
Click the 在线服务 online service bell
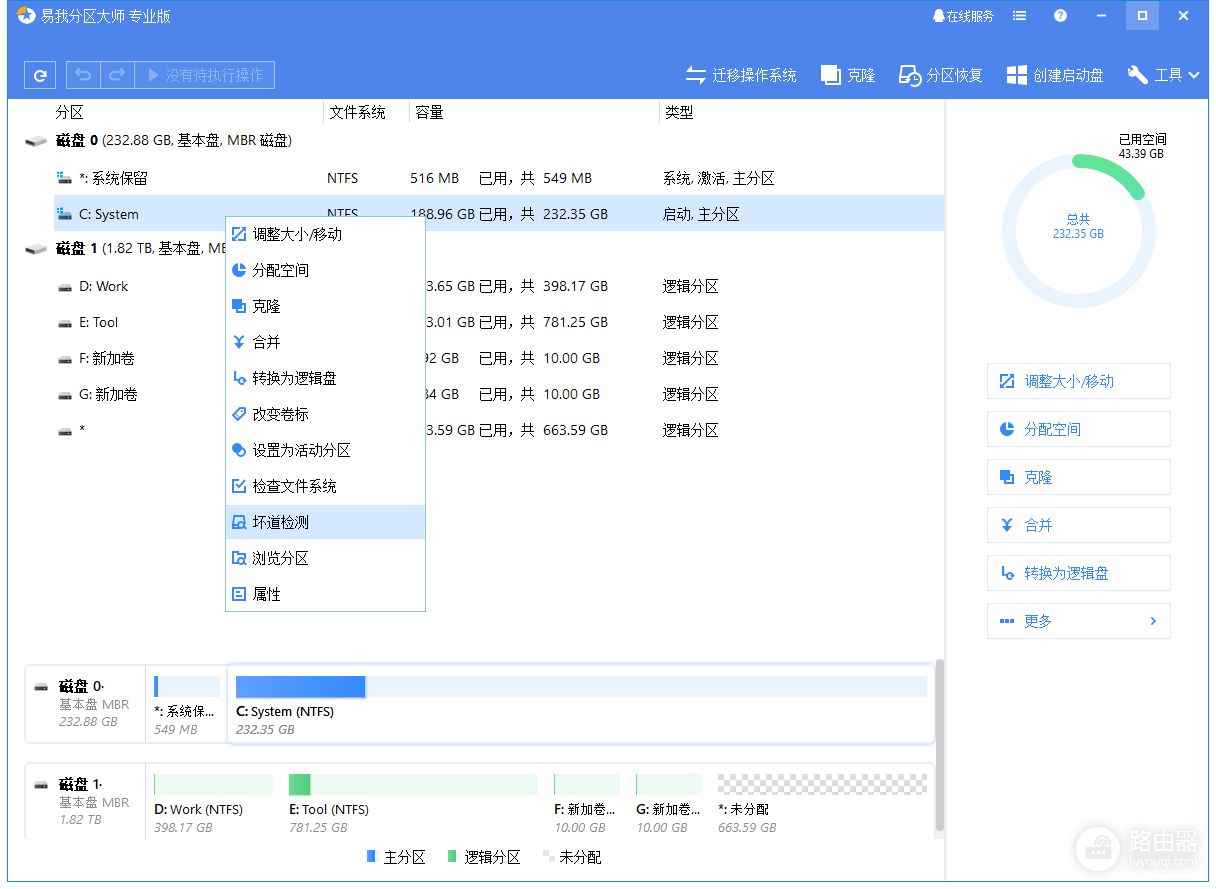963,16
